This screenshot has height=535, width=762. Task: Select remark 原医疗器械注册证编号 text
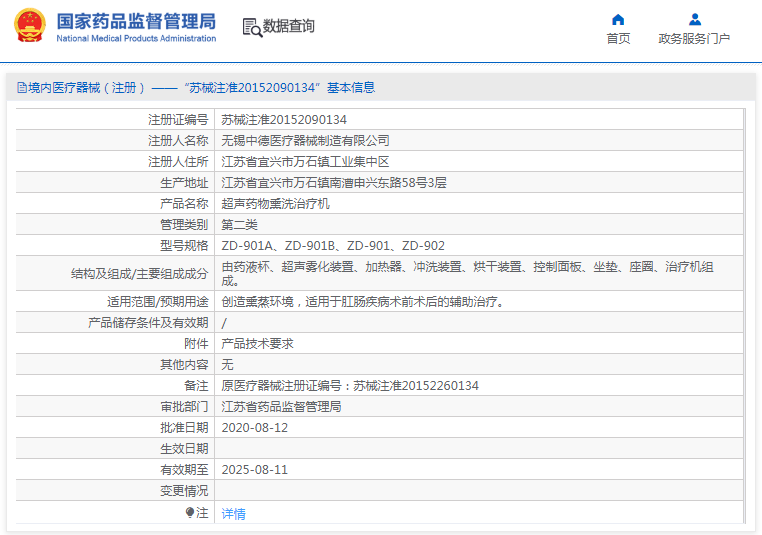[x=350, y=386]
